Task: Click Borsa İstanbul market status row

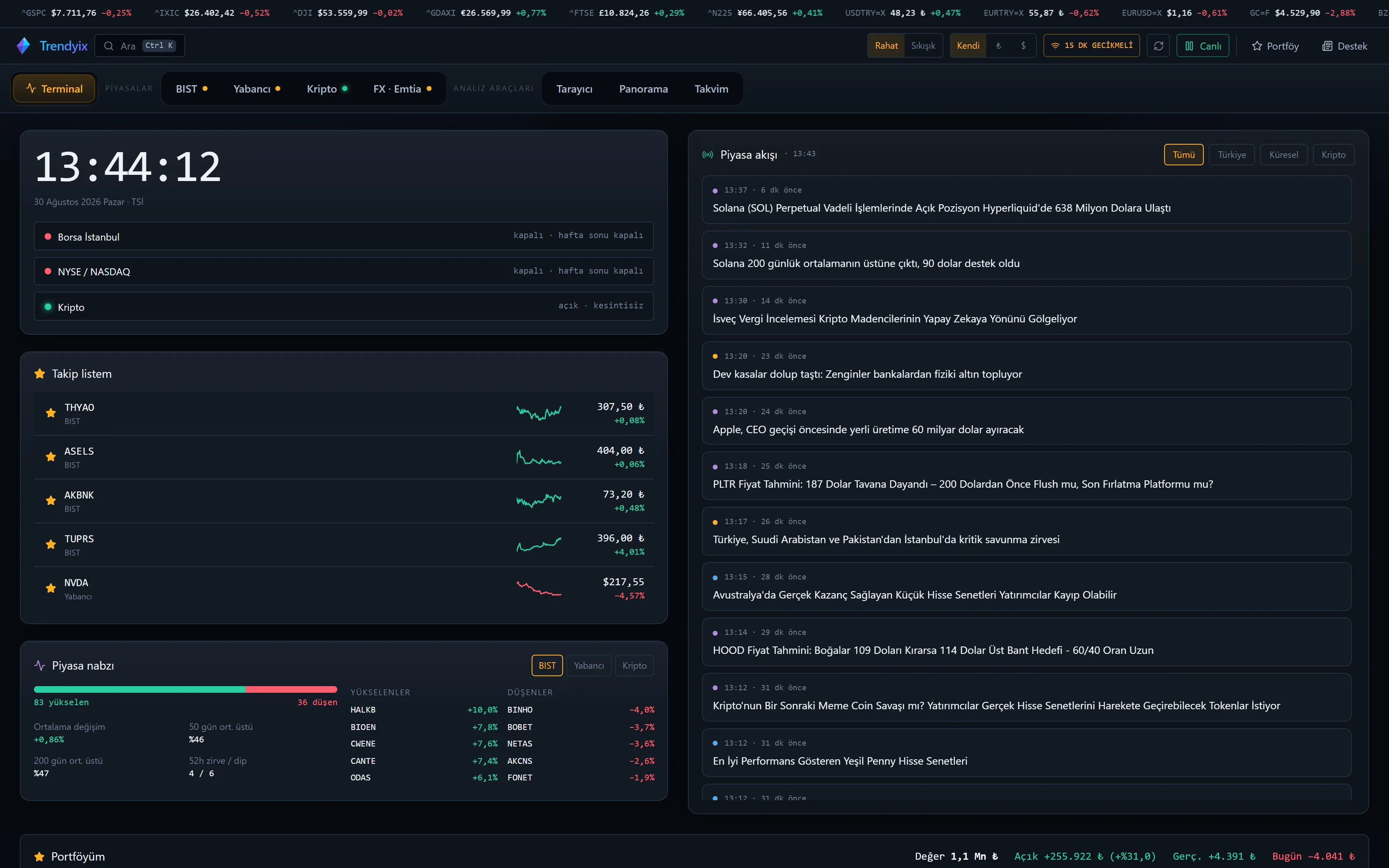Action: [344, 236]
